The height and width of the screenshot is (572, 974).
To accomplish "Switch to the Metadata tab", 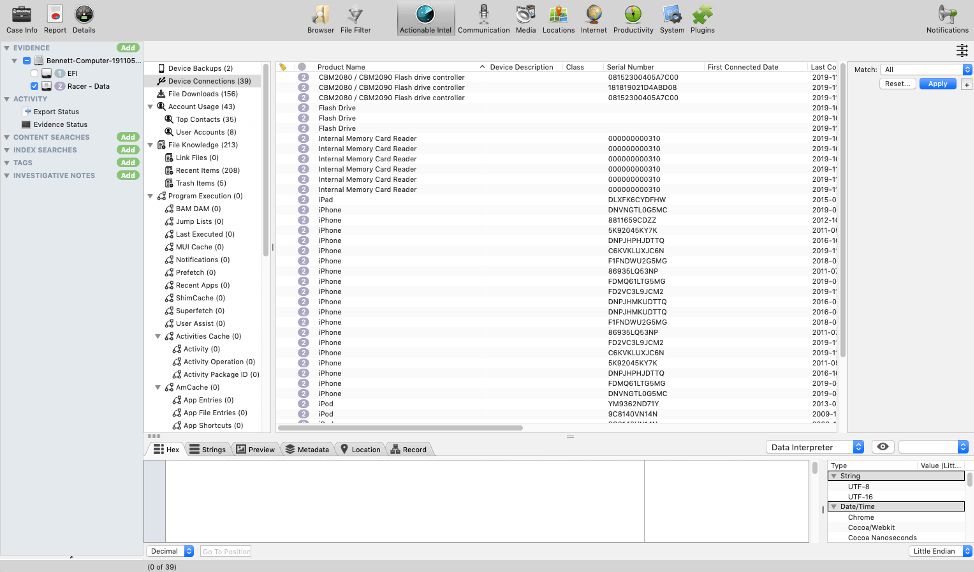I will pyautogui.click(x=307, y=449).
